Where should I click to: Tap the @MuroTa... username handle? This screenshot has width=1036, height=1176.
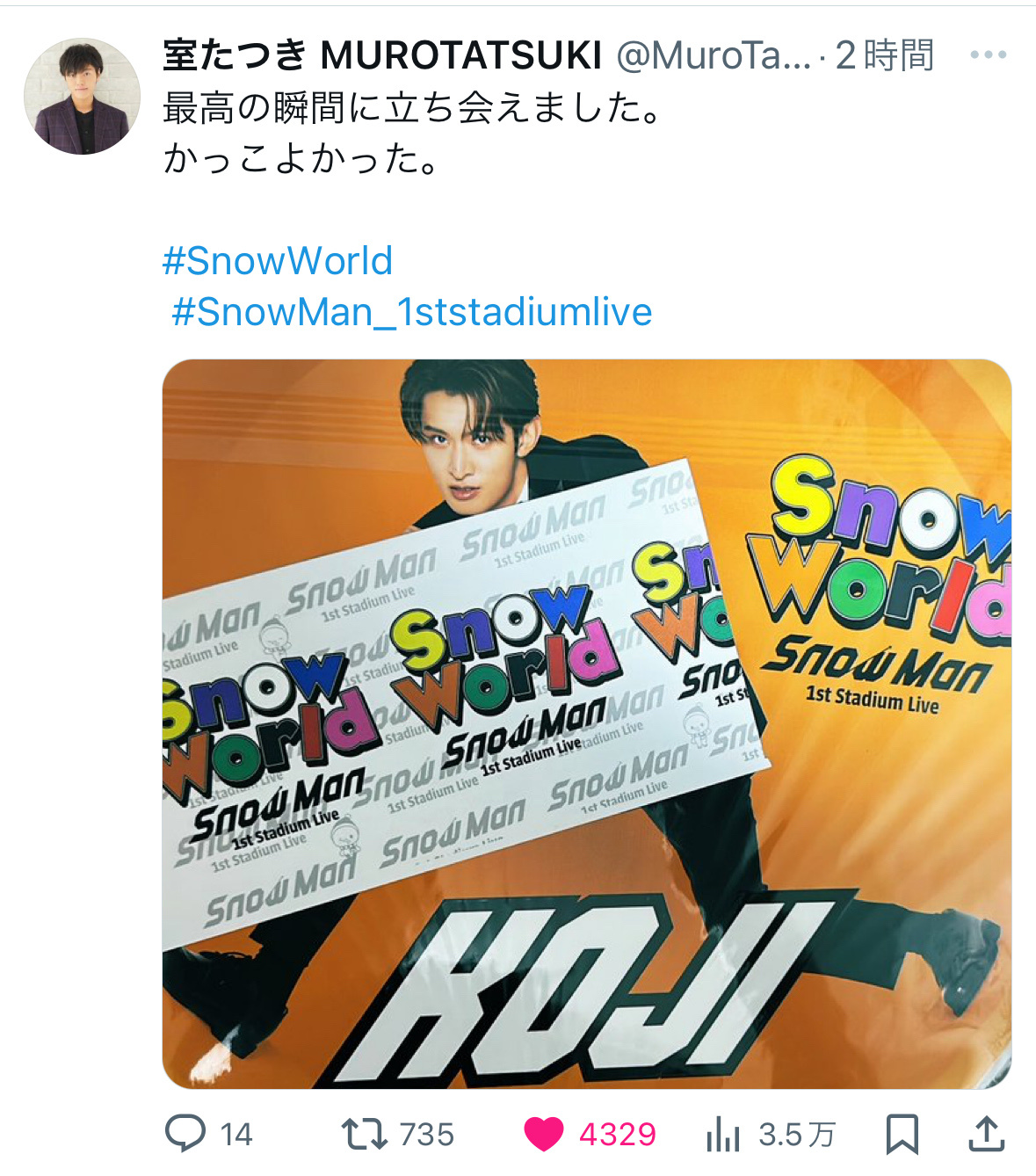(x=713, y=55)
